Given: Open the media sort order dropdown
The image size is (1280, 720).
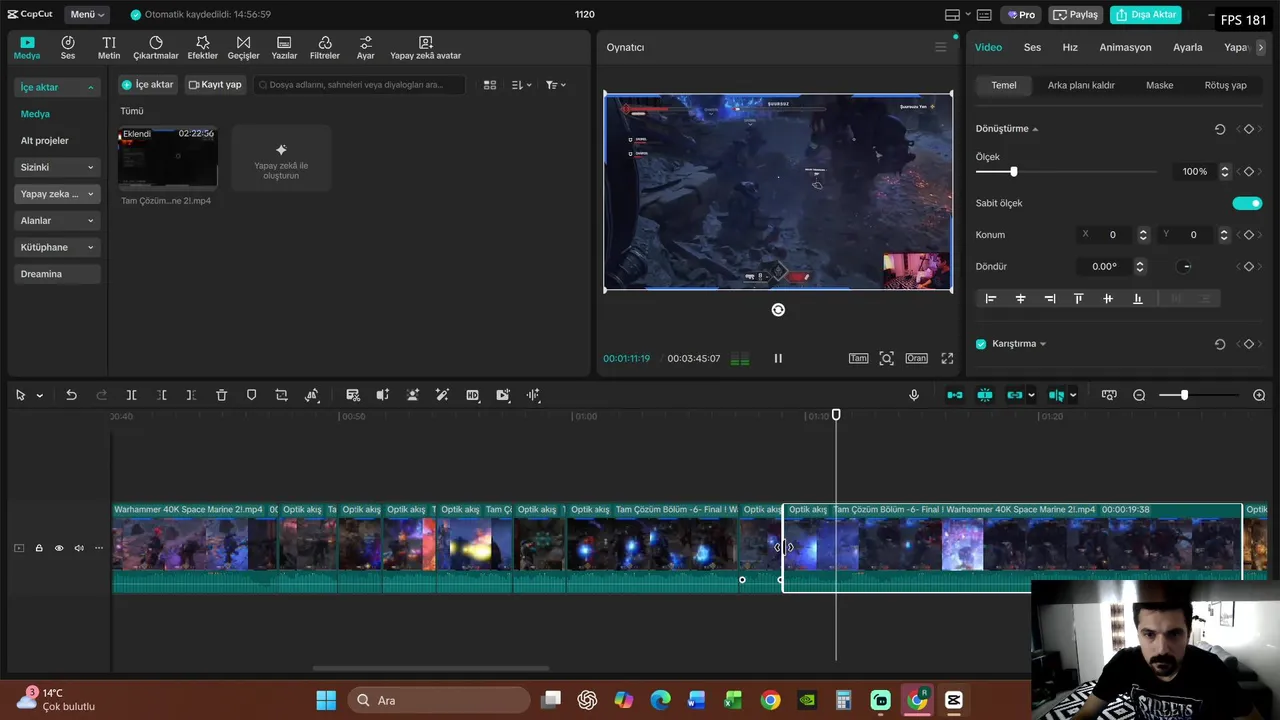Looking at the screenshot, I should [522, 85].
